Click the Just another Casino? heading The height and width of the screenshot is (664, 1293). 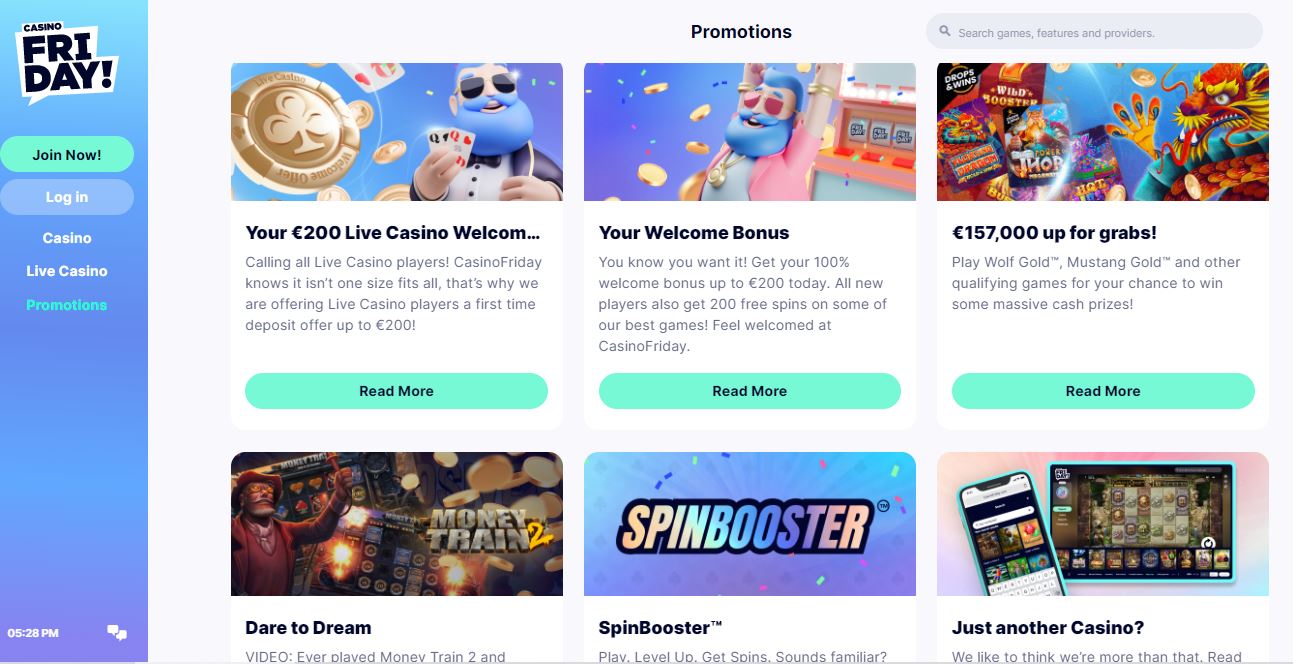coord(1048,628)
